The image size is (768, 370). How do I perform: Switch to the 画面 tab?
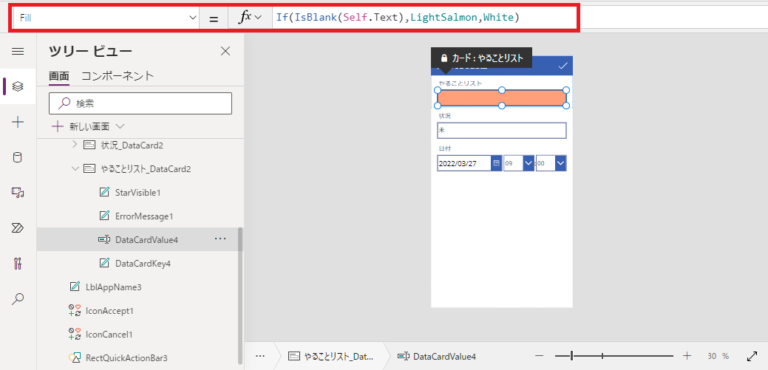tap(59, 76)
